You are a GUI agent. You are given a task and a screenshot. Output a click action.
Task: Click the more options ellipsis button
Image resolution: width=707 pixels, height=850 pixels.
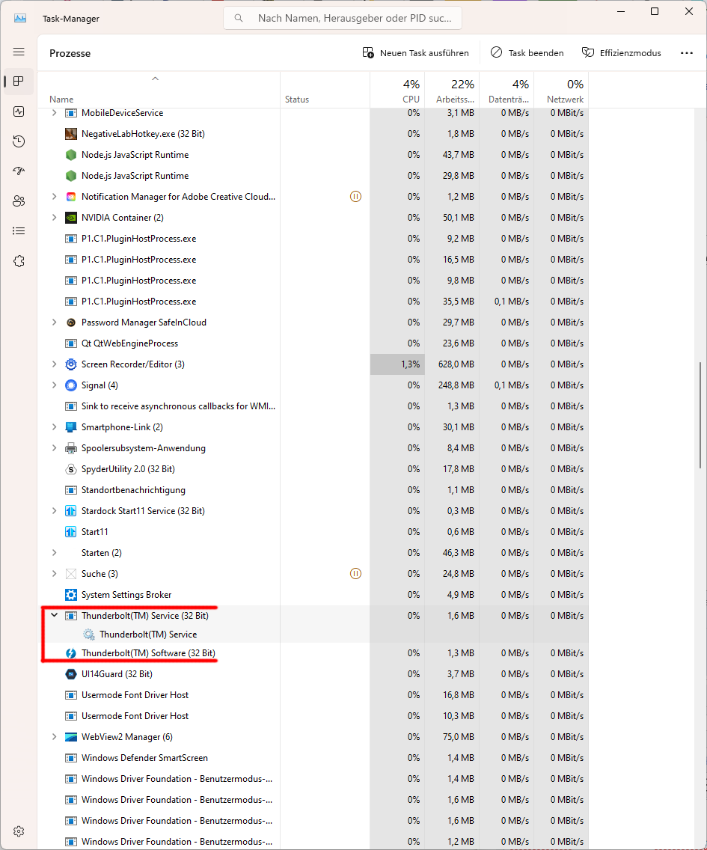point(686,53)
